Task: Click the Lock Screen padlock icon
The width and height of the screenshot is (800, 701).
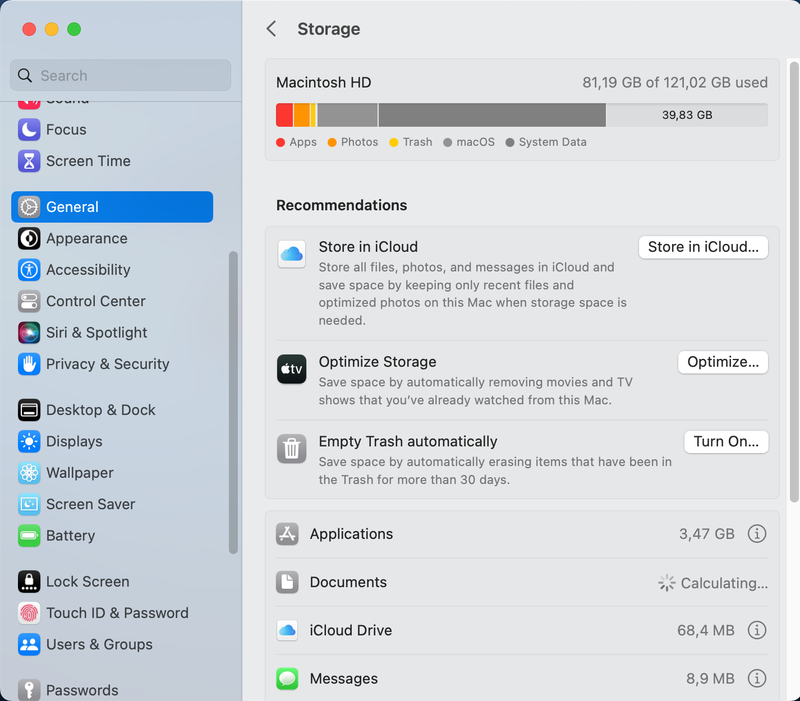Action: (x=29, y=582)
